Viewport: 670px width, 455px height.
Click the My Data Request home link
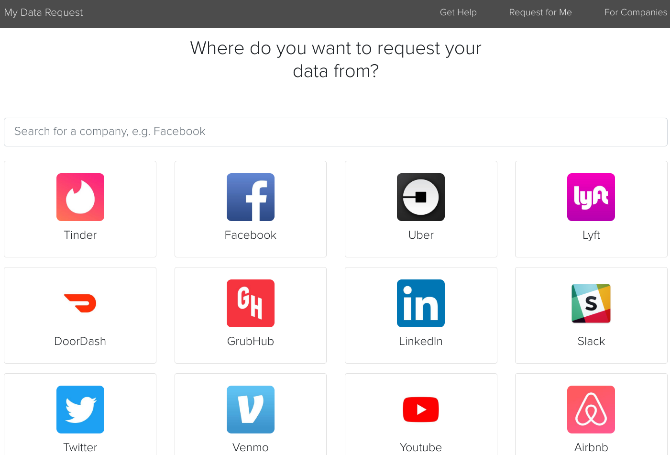coord(44,12)
